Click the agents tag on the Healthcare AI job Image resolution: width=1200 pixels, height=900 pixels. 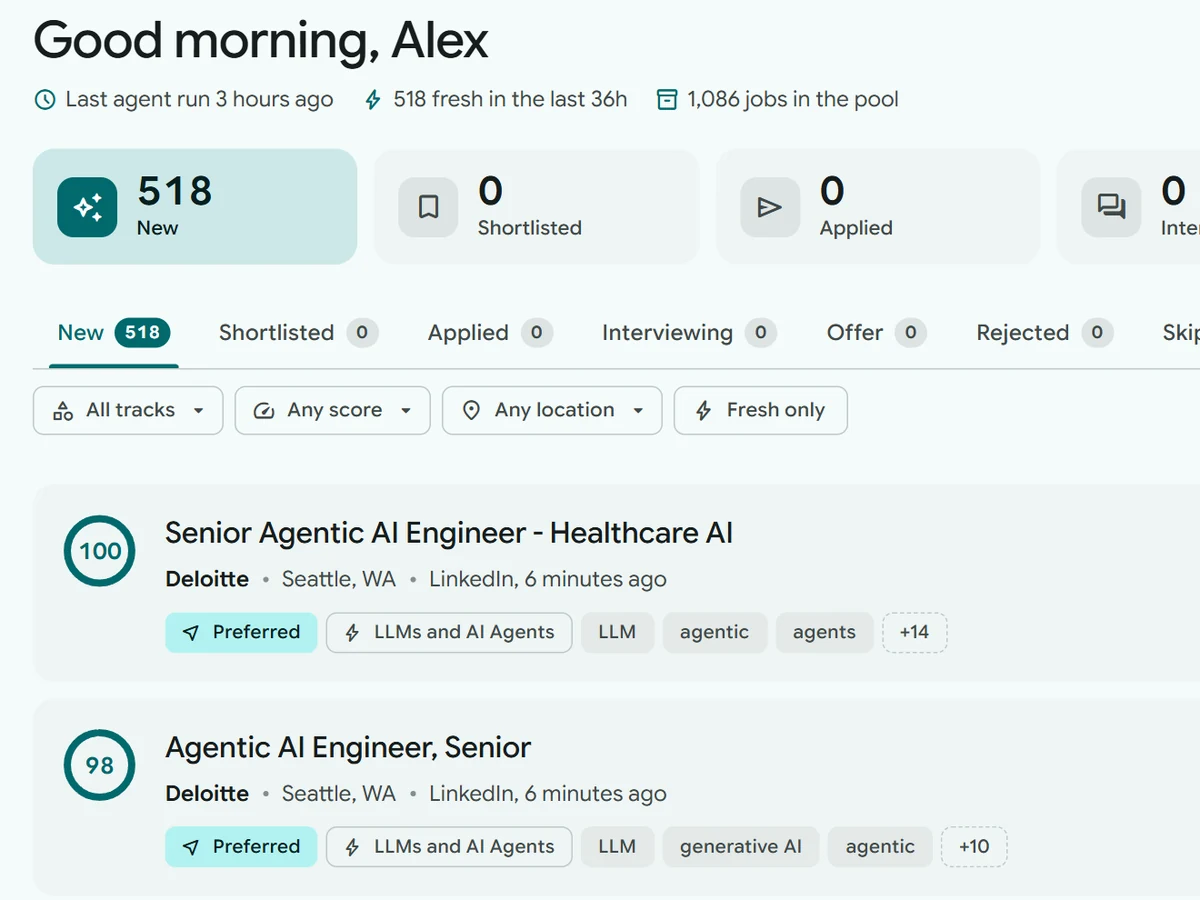(x=824, y=632)
